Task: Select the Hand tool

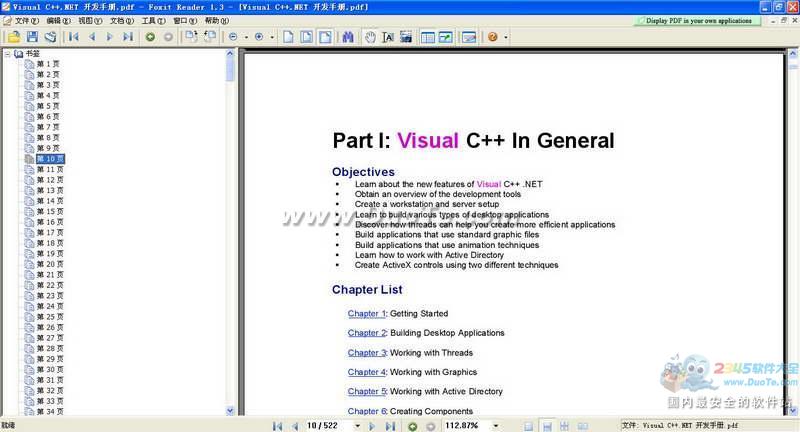Action: point(370,37)
